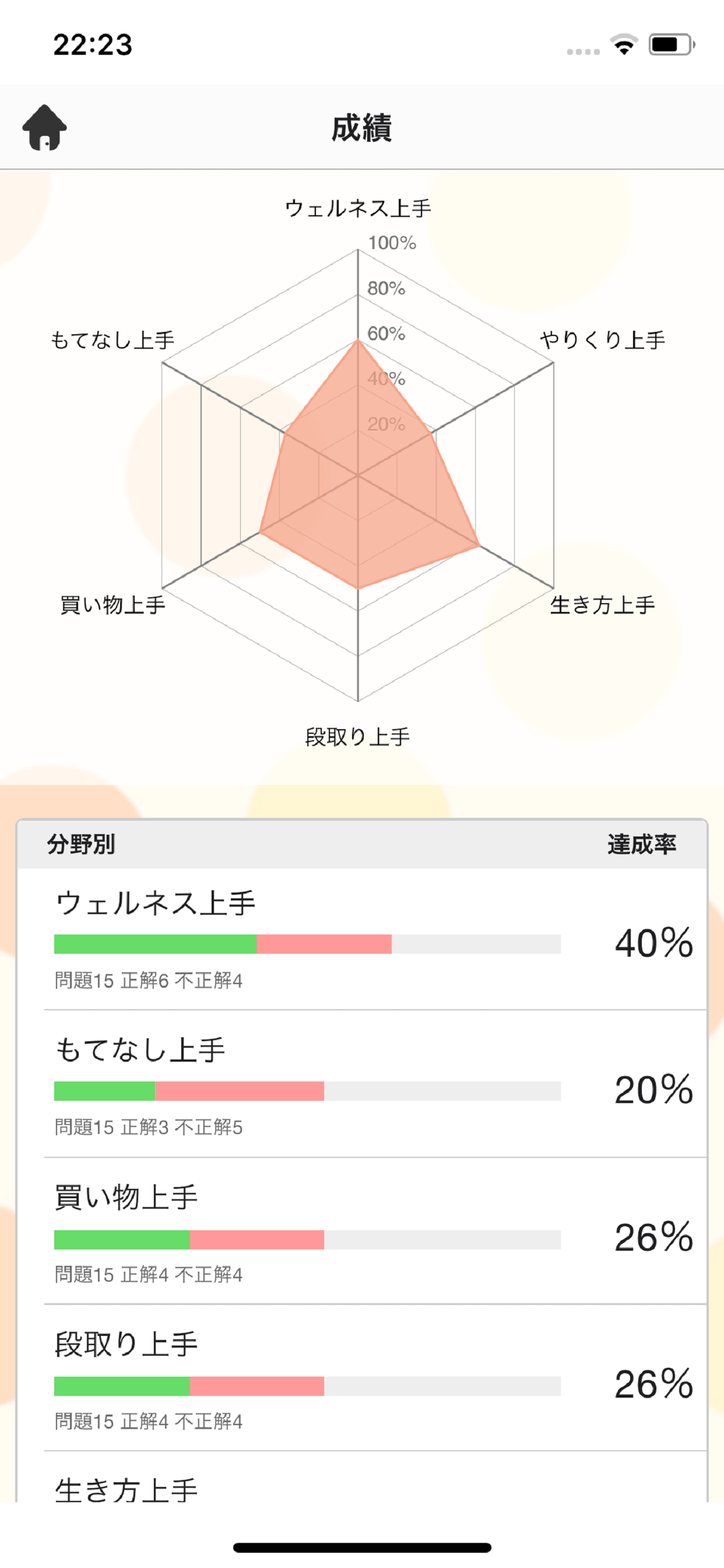Tap the 達成率 column header
The height and width of the screenshot is (1568, 724).
pos(642,844)
